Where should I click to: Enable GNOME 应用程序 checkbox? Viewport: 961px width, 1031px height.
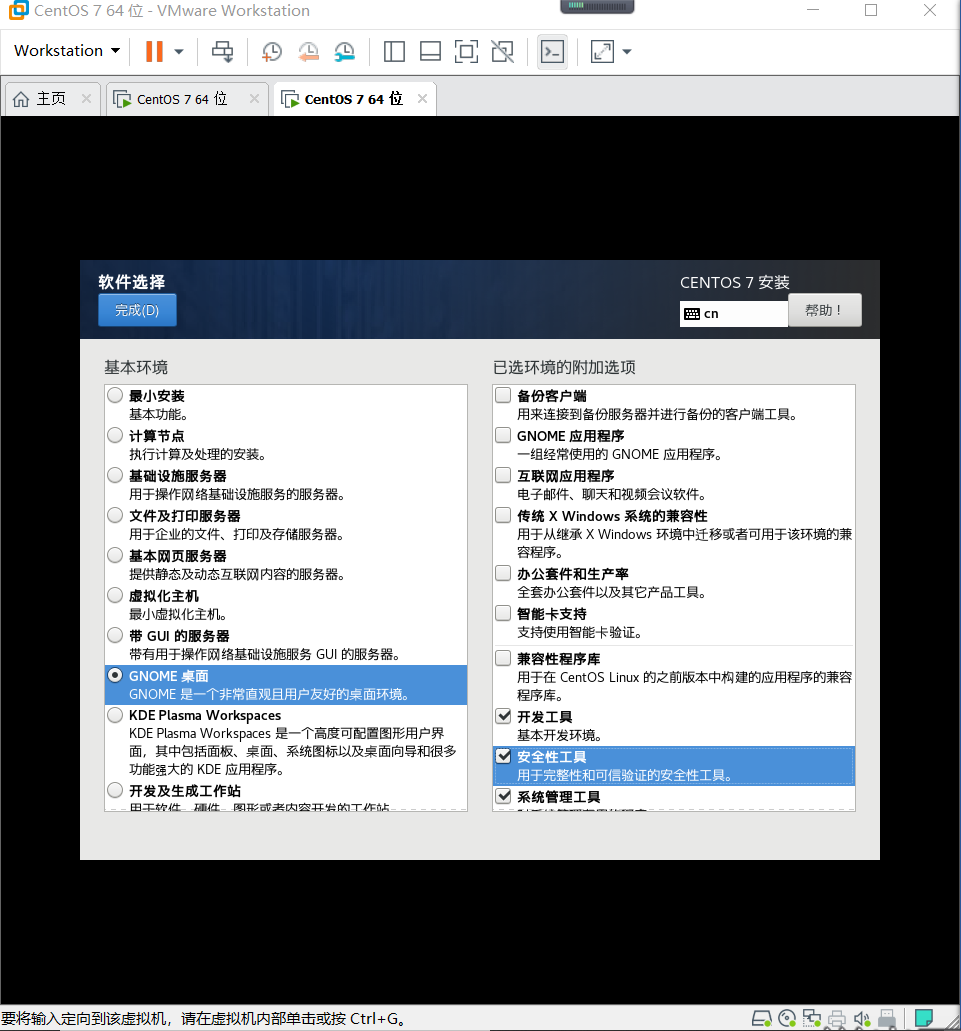[x=503, y=435]
